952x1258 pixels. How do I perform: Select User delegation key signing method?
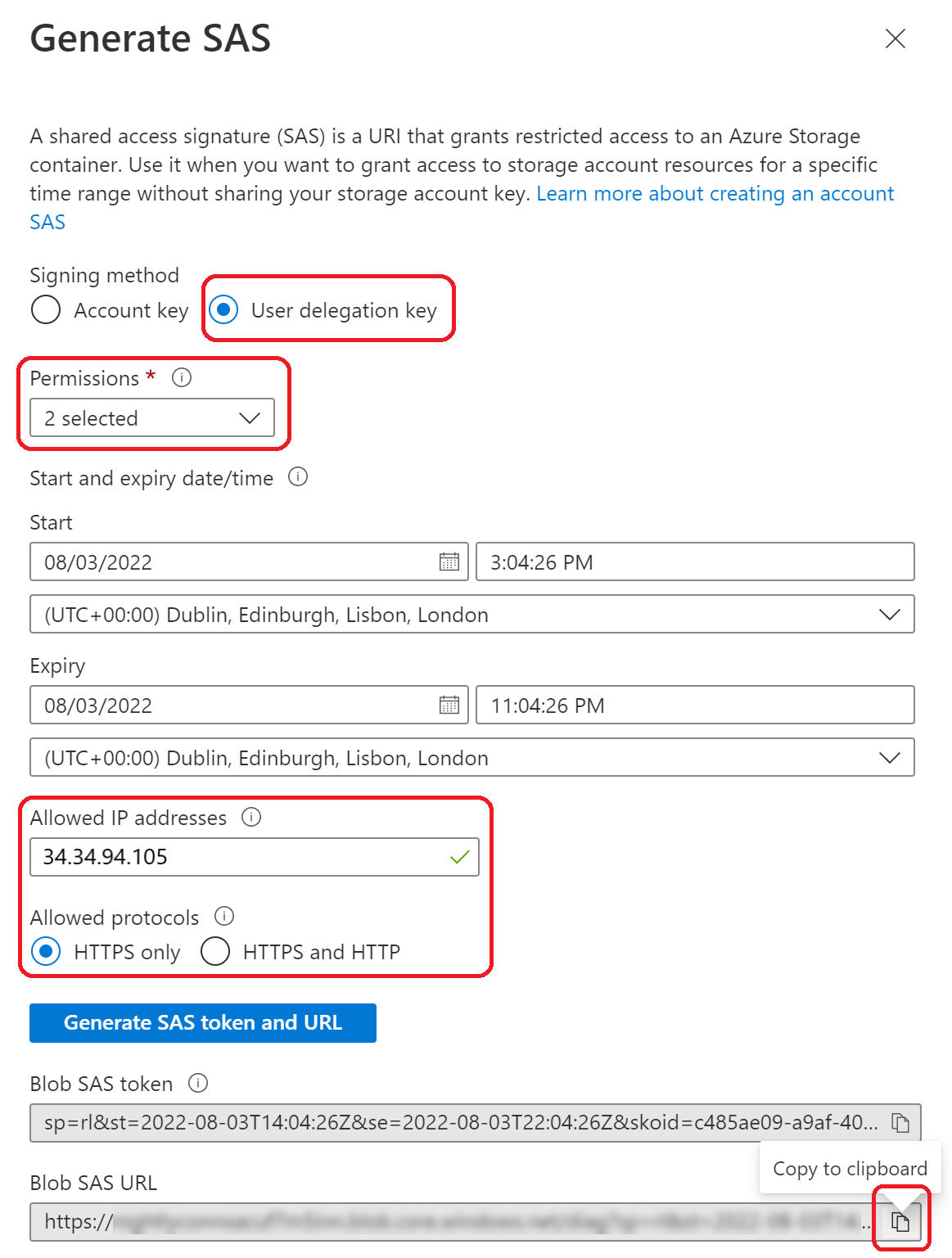click(x=223, y=310)
